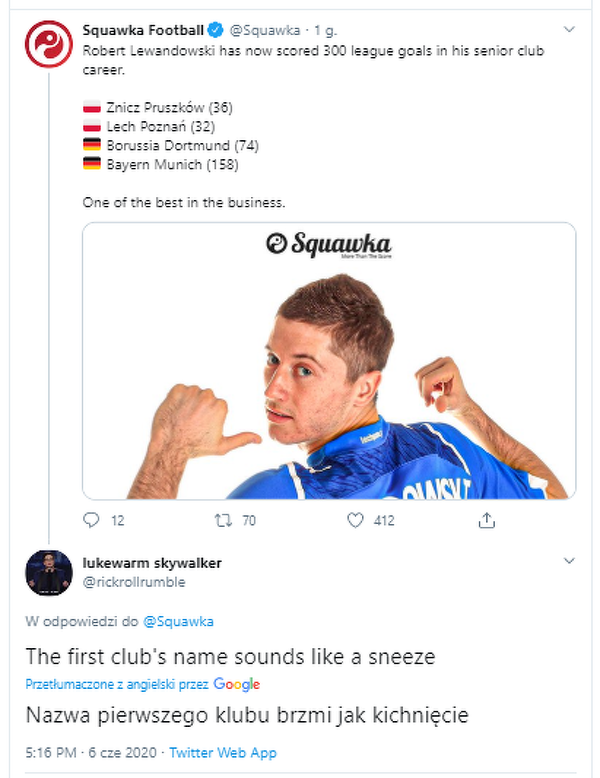Image resolution: width=600 pixels, height=778 pixels.
Task: Expand Squawka tweet options chevron
Action: pos(569,30)
